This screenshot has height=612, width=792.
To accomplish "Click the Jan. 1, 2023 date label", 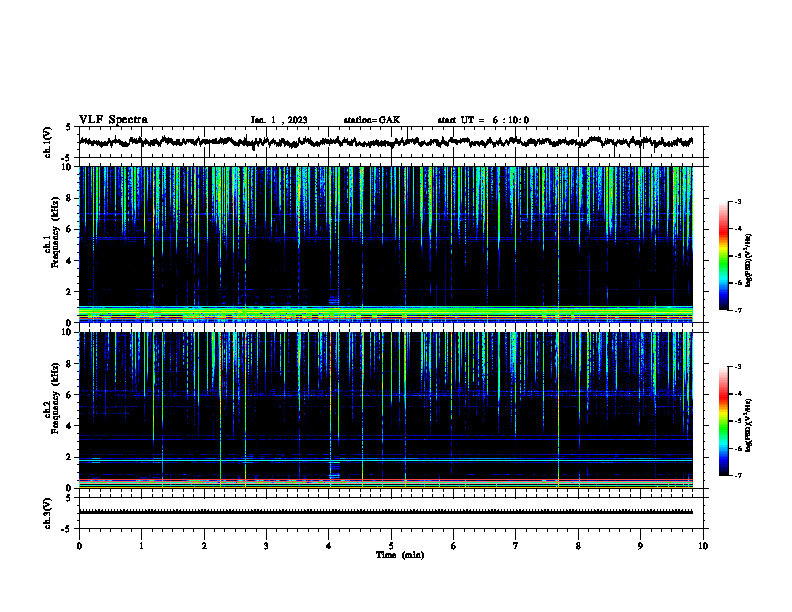I will (279, 120).
